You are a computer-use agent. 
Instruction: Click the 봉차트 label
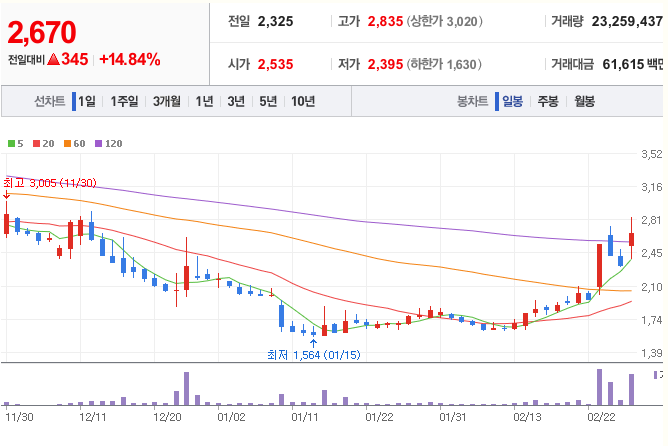pos(472,101)
